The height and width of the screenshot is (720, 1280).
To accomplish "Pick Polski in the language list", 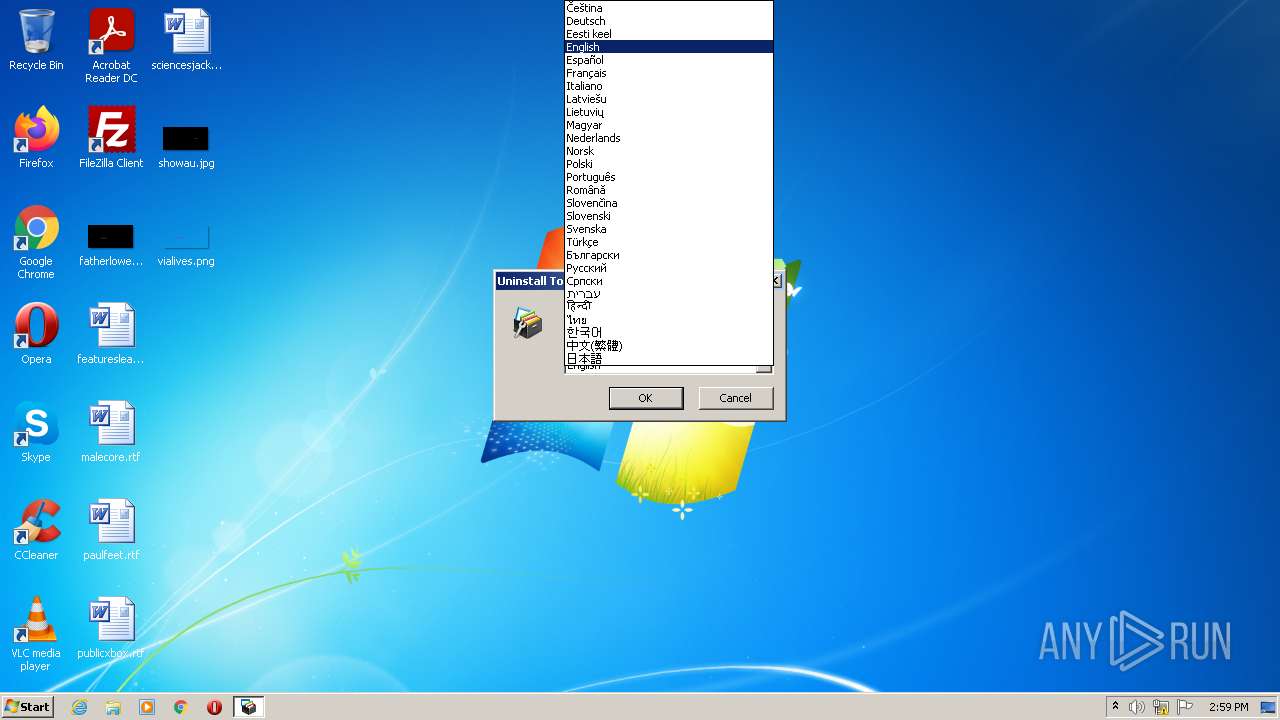I will (669, 164).
